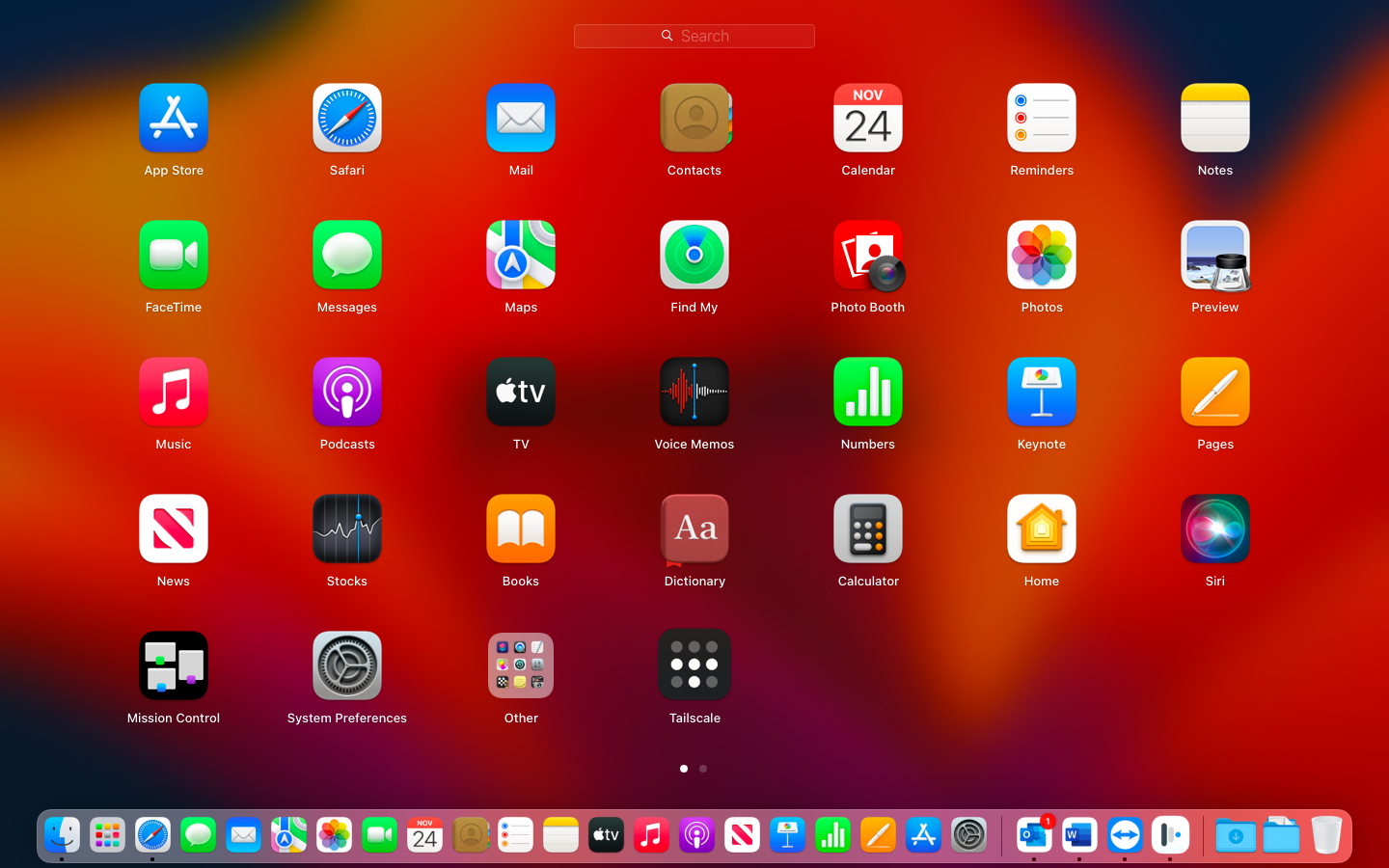This screenshot has width=1389, height=868.
Task: Select the first Launchpad page dot
Action: coord(684,769)
